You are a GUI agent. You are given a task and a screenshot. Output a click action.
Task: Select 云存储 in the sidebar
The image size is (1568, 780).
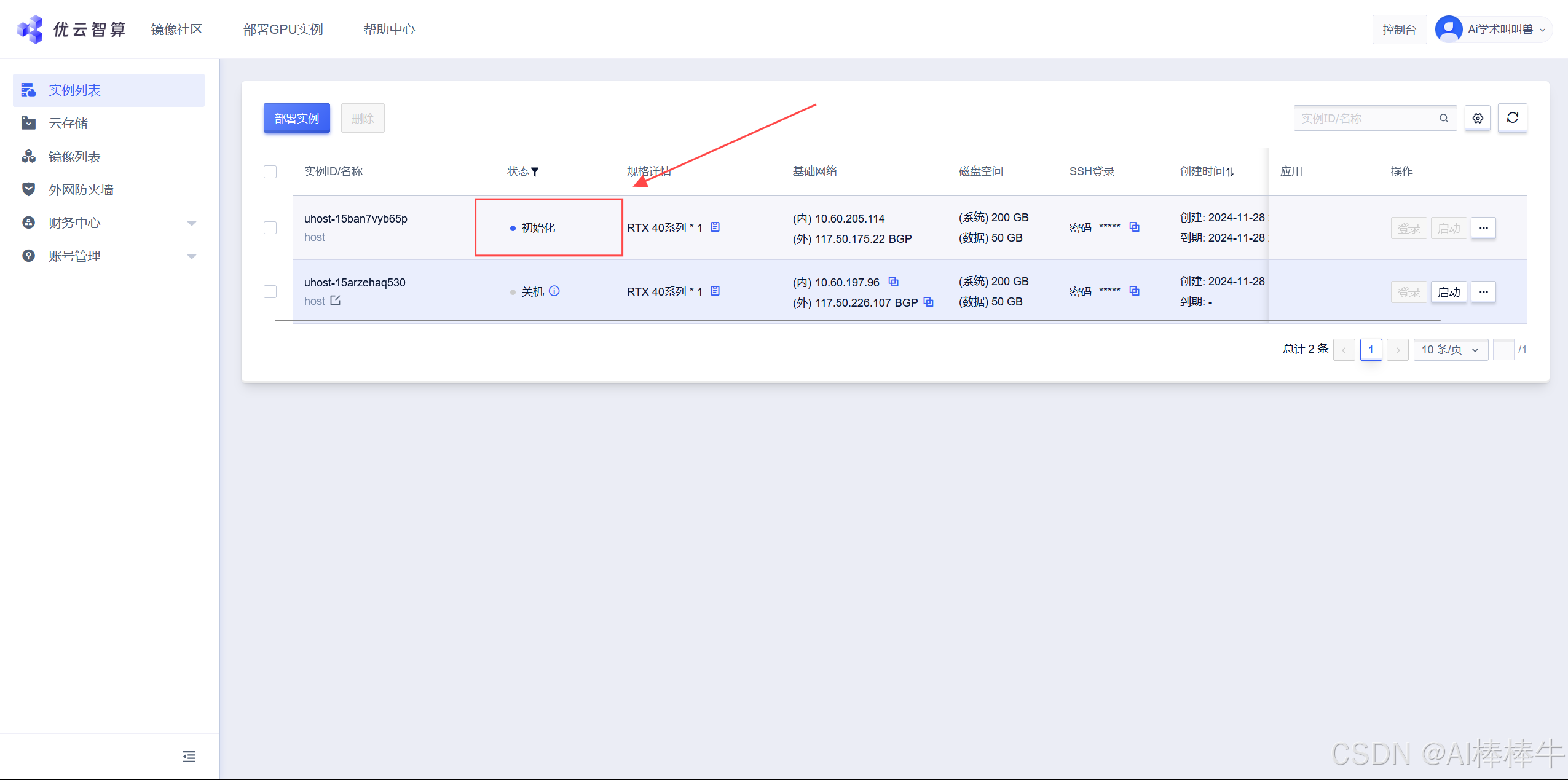tap(68, 123)
